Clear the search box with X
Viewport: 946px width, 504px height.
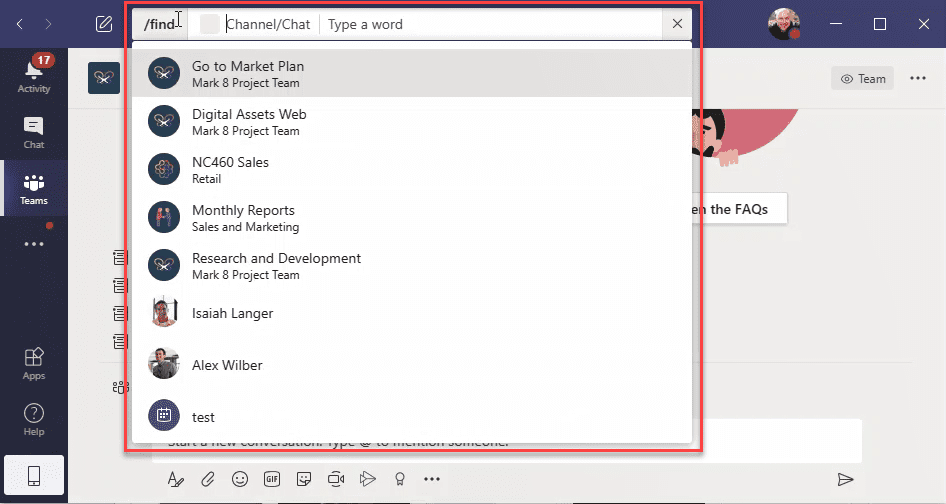click(x=677, y=24)
